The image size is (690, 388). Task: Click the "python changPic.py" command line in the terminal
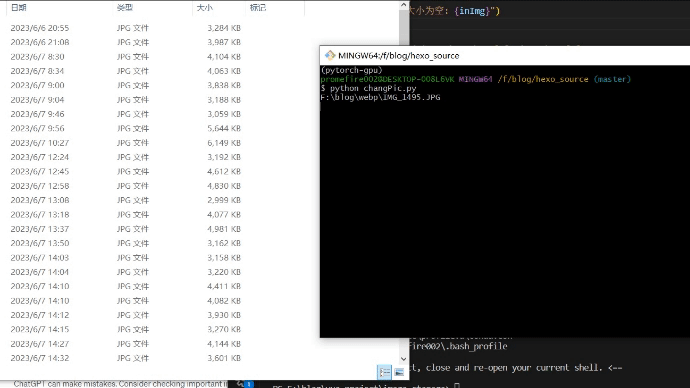click(x=373, y=88)
